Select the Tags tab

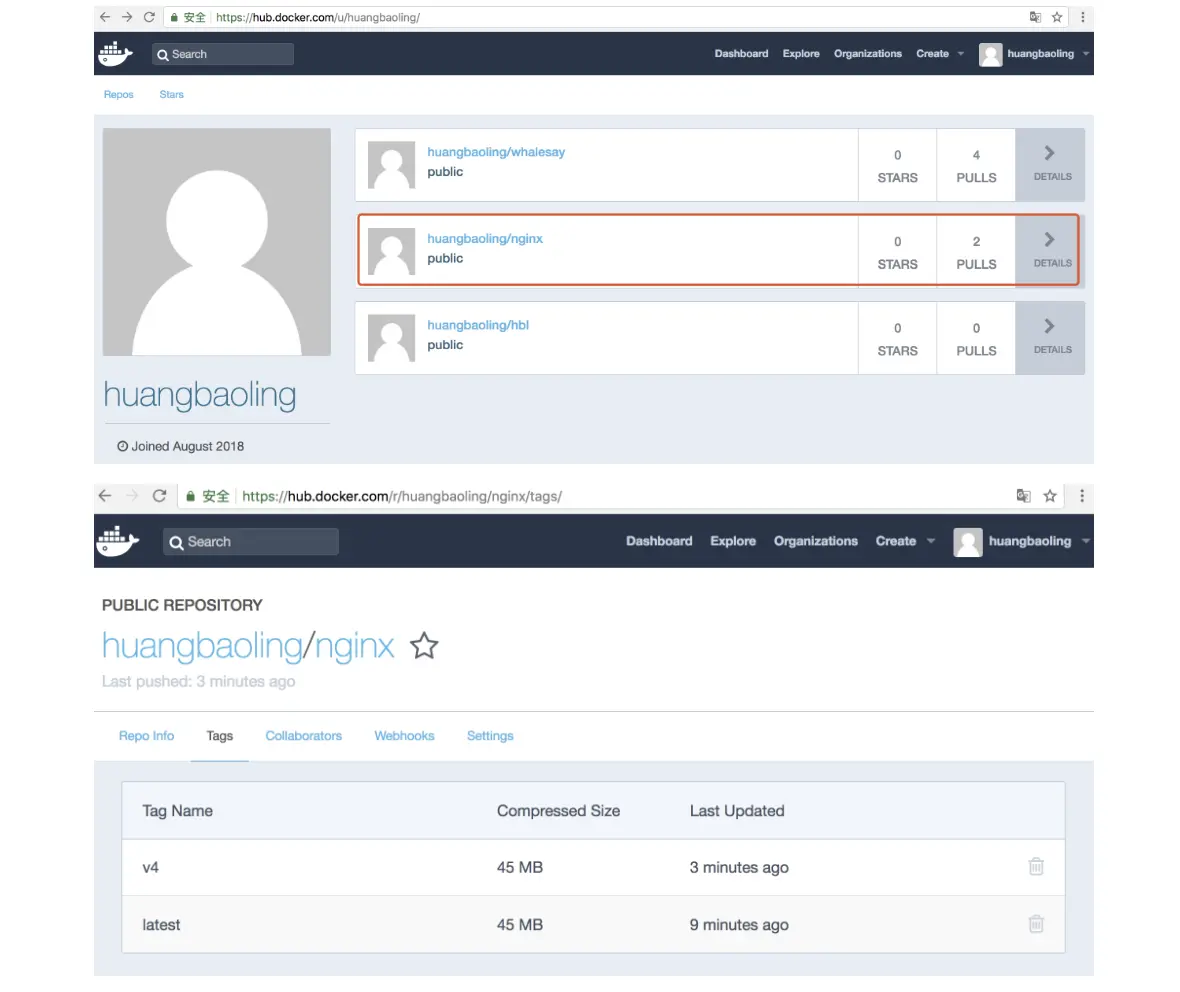tap(220, 735)
